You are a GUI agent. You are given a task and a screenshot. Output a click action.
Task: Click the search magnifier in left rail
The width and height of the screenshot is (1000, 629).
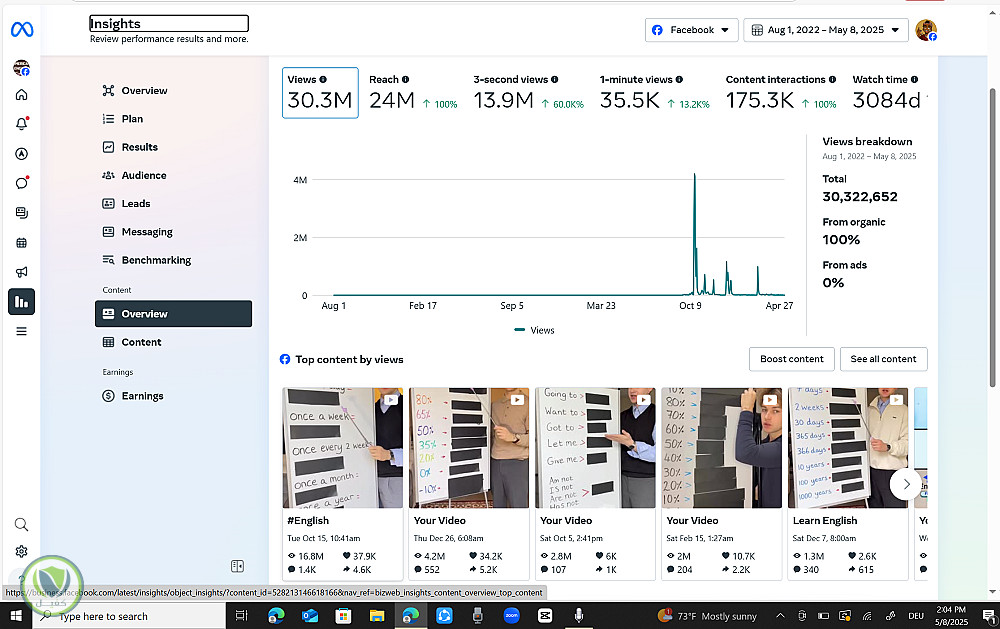[21, 525]
